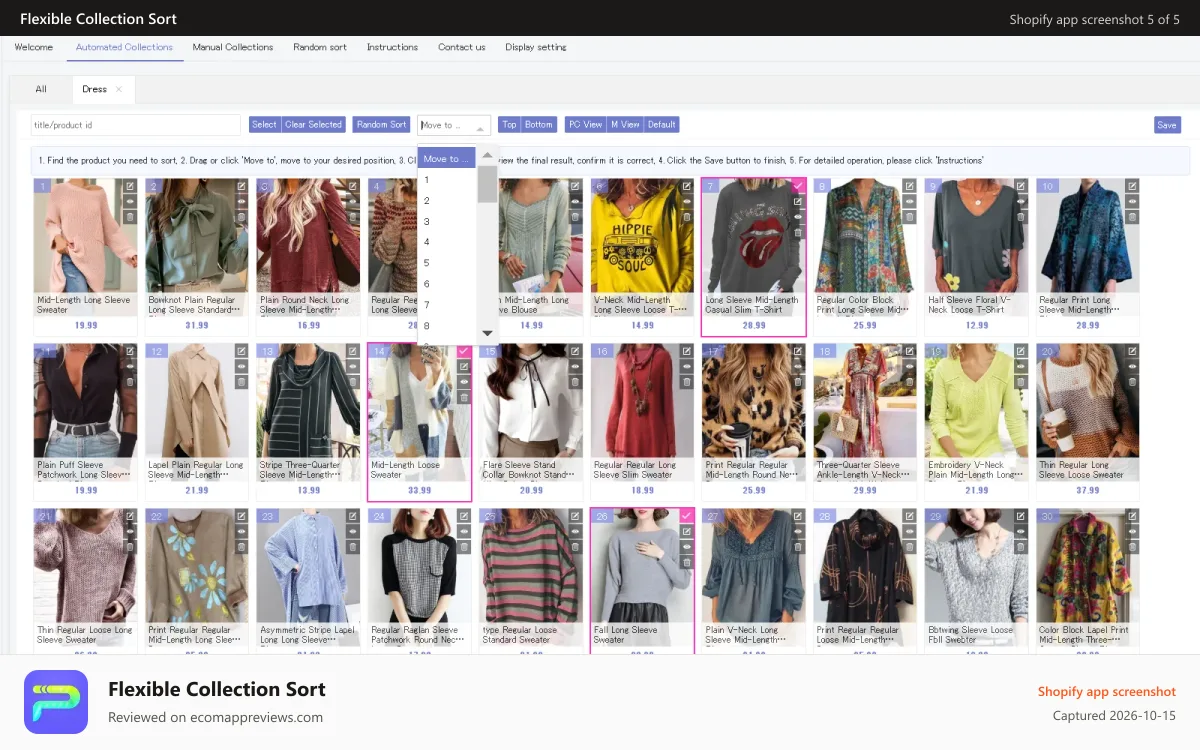Click the Clear Selected button
The width and height of the screenshot is (1200, 750).
[313, 125]
